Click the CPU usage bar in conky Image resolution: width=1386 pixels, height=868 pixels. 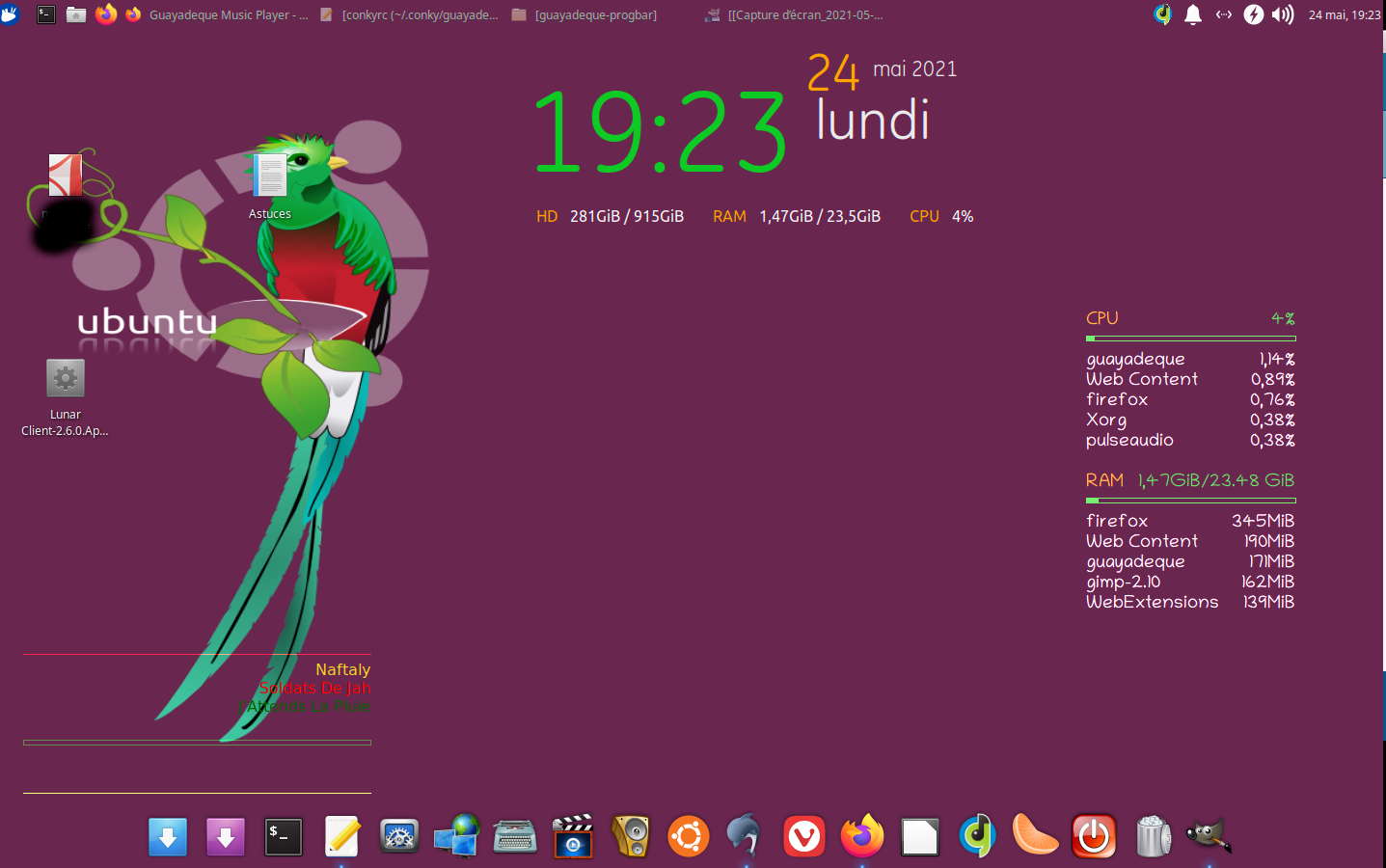click(1191, 339)
